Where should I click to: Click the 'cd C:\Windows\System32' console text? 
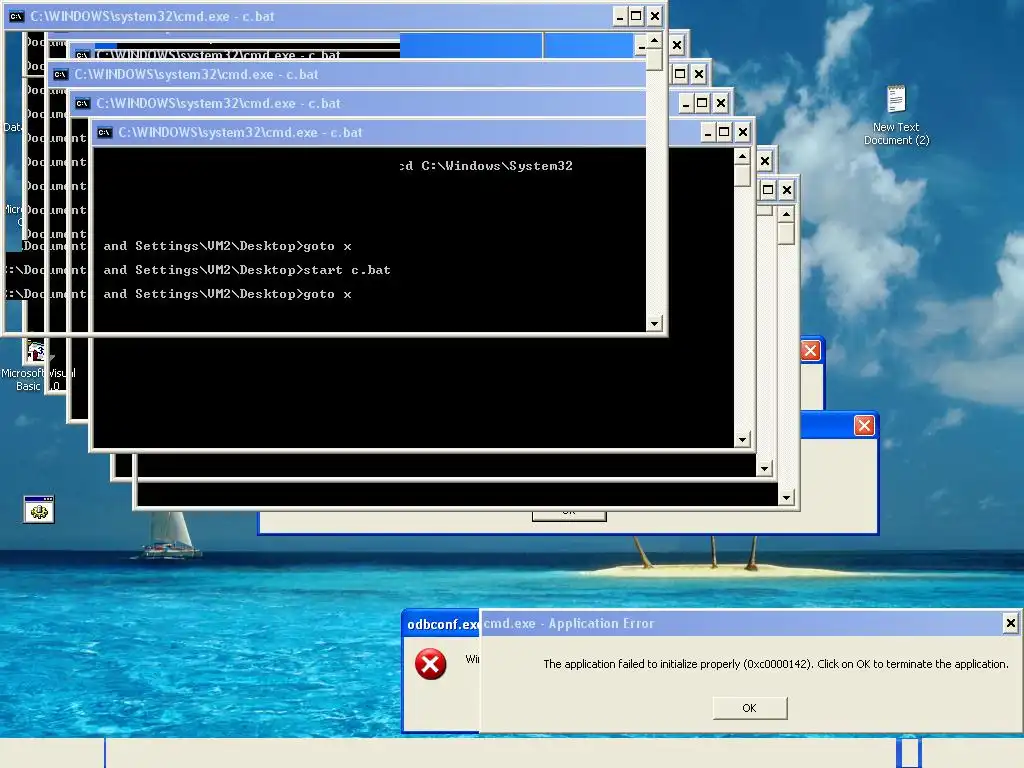[x=487, y=166]
